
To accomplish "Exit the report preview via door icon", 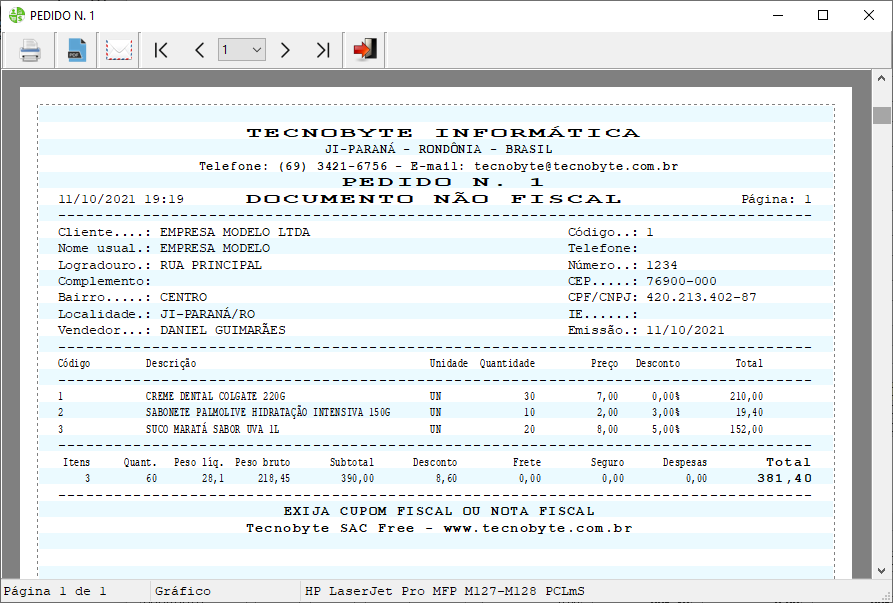I will click(x=365, y=50).
